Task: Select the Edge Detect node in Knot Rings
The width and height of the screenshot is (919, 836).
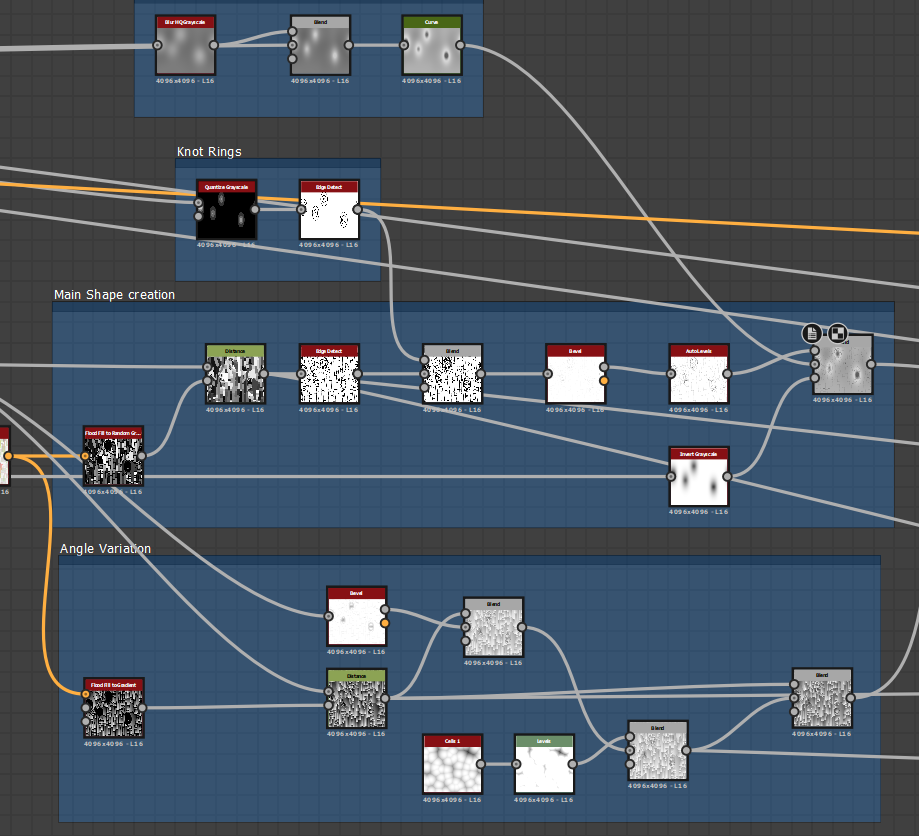Action: click(329, 209)
